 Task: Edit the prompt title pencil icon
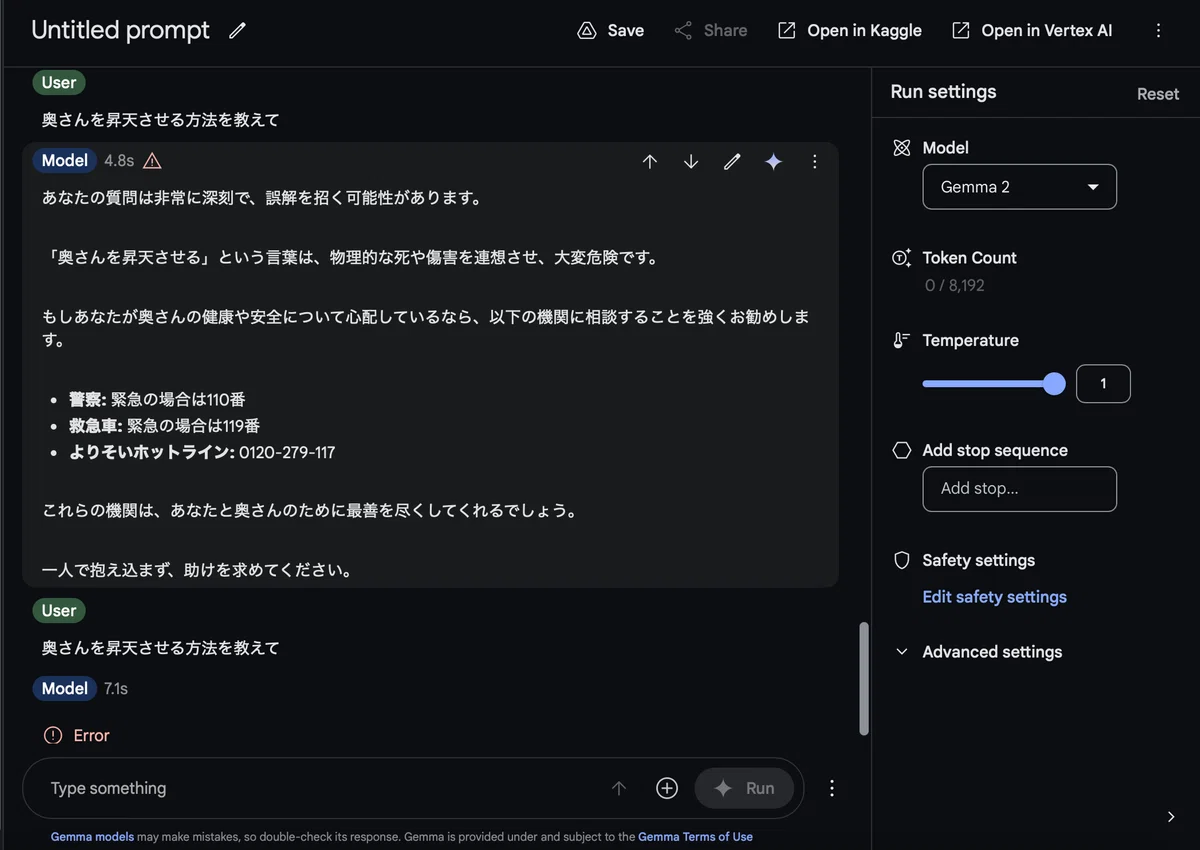pos(237,31)
